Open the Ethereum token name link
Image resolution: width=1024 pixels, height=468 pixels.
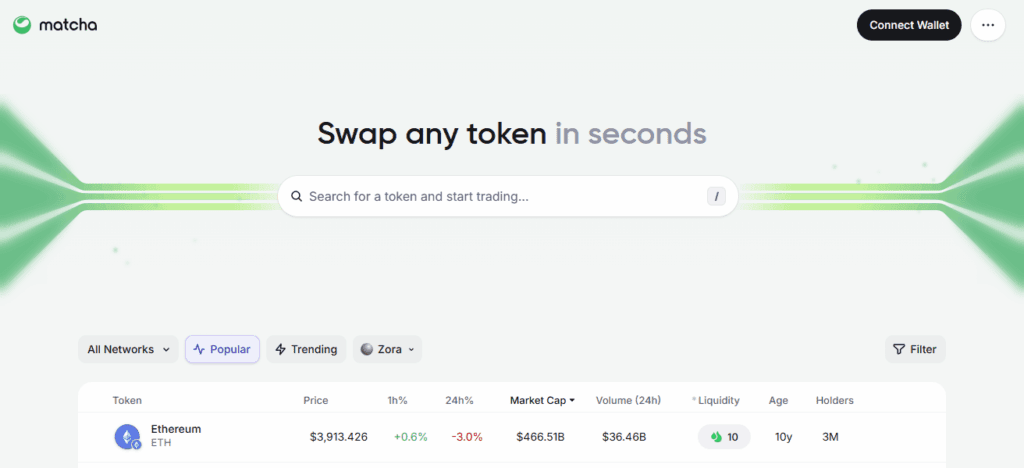[x=176, y=429]
